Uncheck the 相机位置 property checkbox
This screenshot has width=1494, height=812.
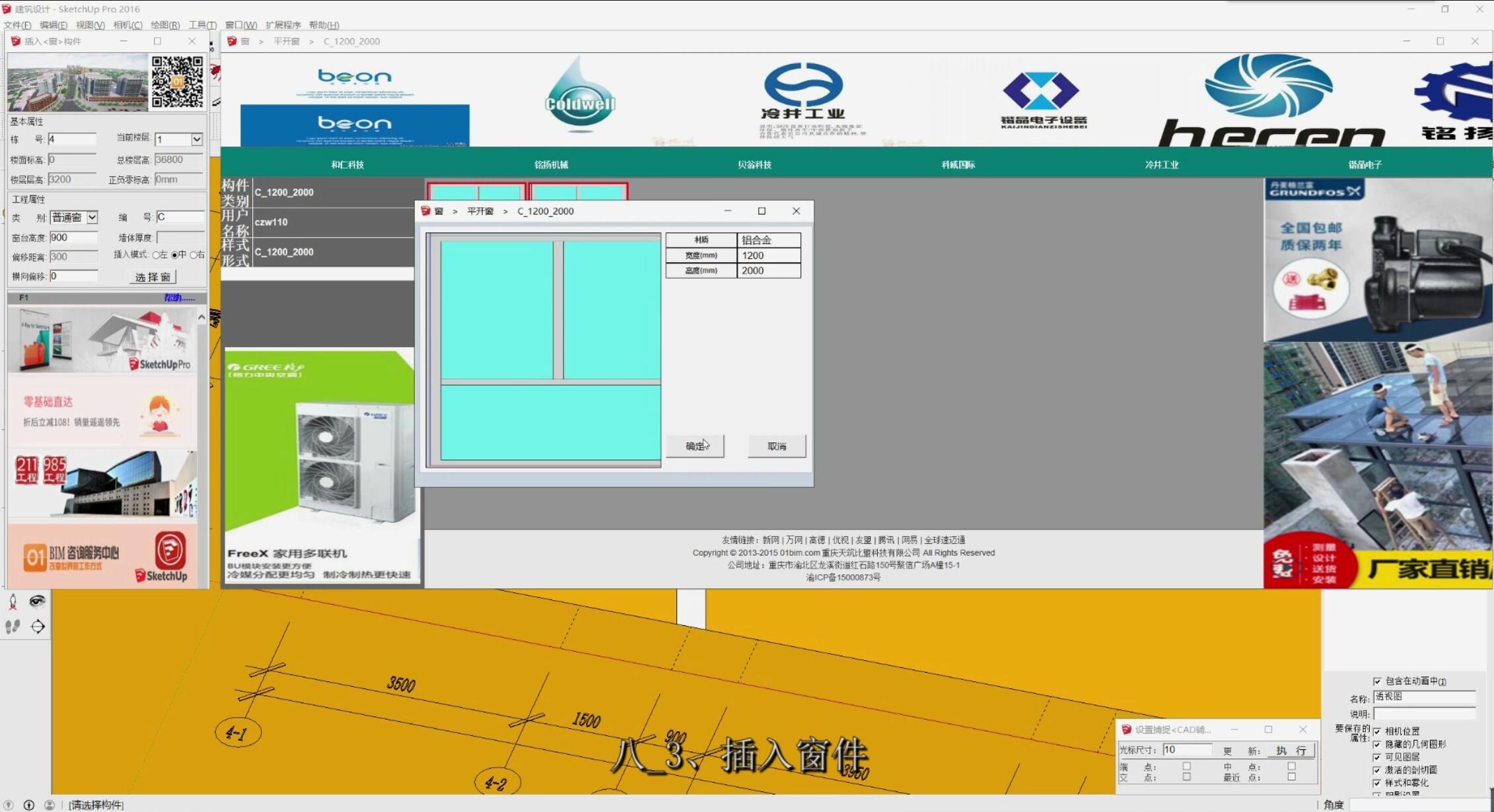[x=1377, y=731]
